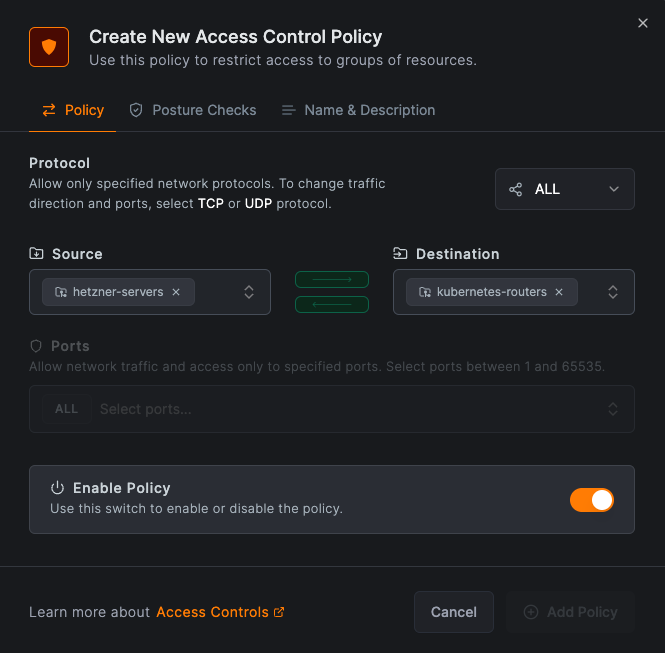Click the source-to-destination right arrow direction

coord(332,280)
